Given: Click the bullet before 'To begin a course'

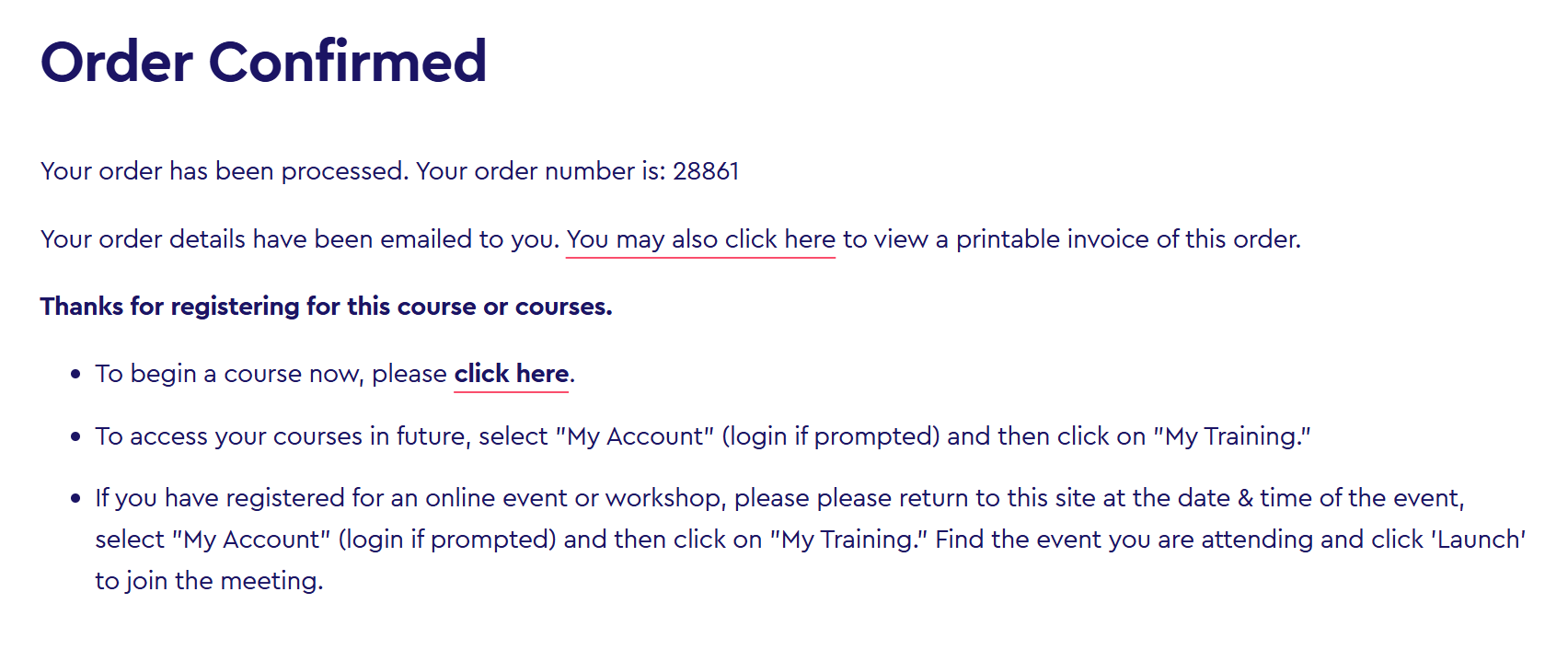Looking at the screenshot, I should click(x=75, y=375).
